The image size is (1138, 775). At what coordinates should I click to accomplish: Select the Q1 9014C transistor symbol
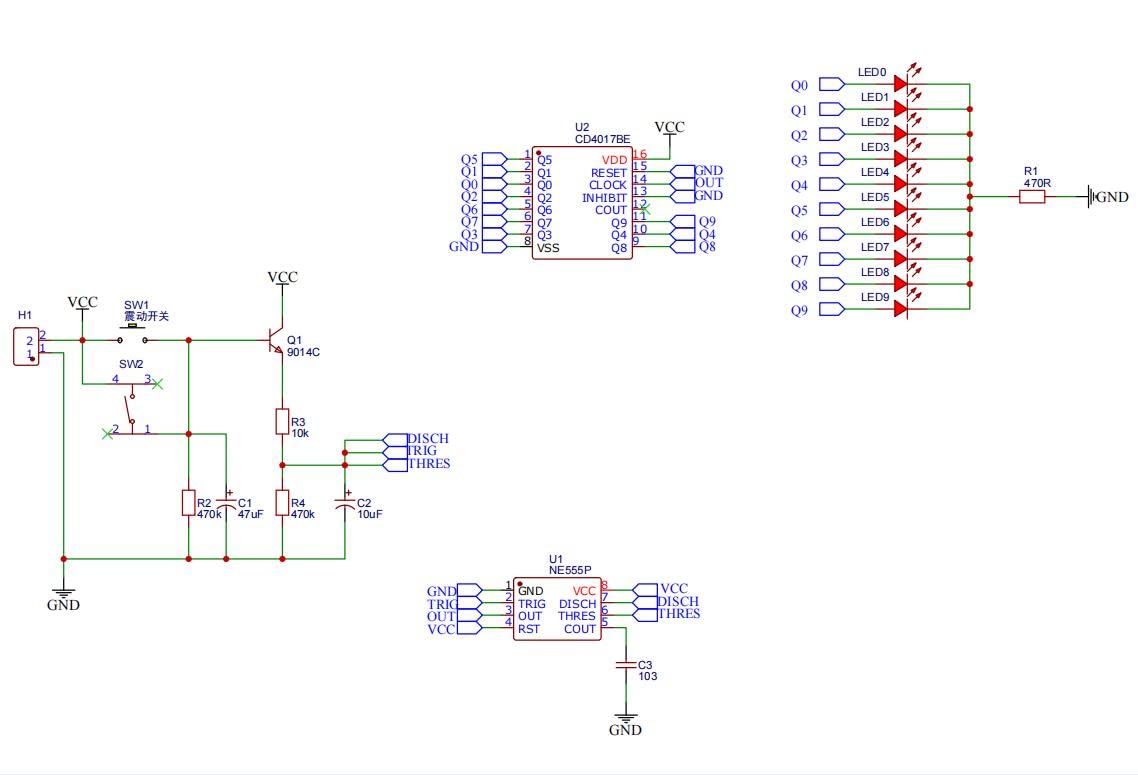(x=277, y=341)
